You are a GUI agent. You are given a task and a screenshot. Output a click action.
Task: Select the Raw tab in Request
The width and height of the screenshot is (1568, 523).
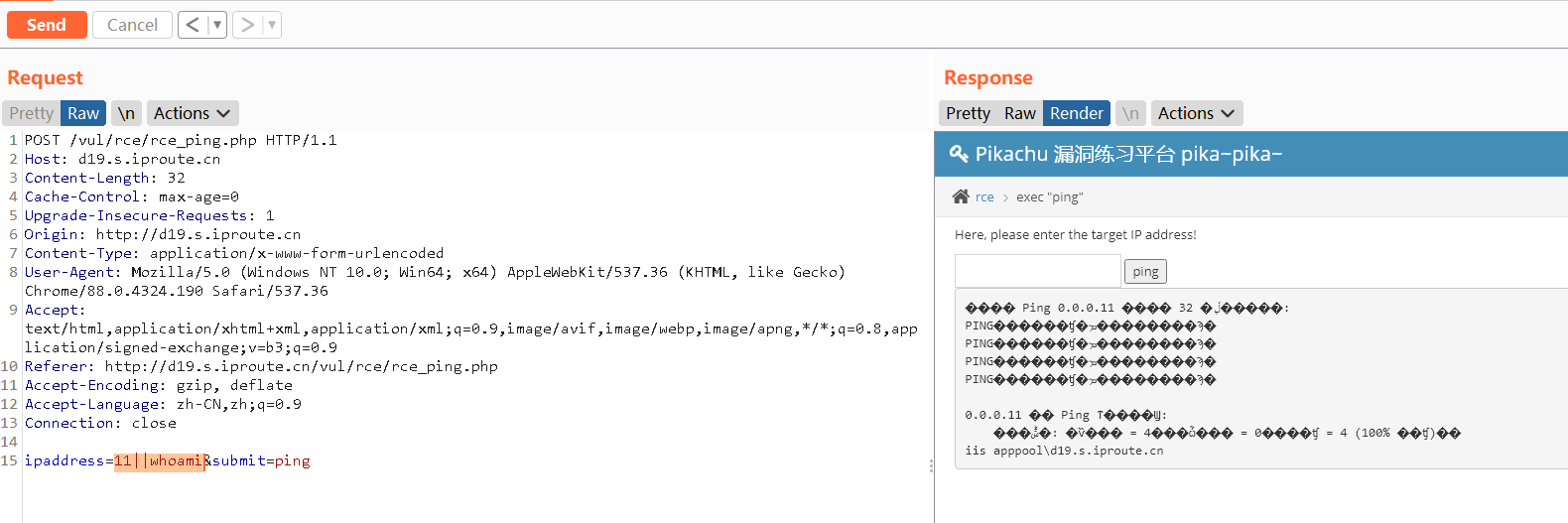[x=83, y=113]
